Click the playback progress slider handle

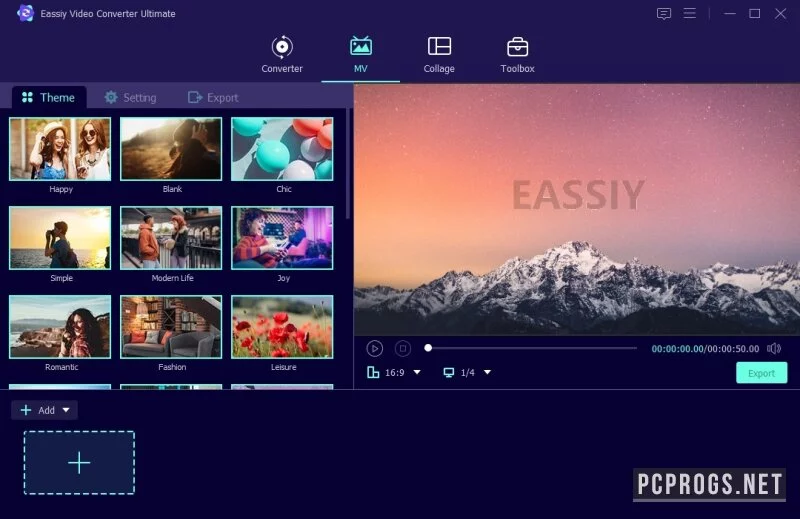428,348
